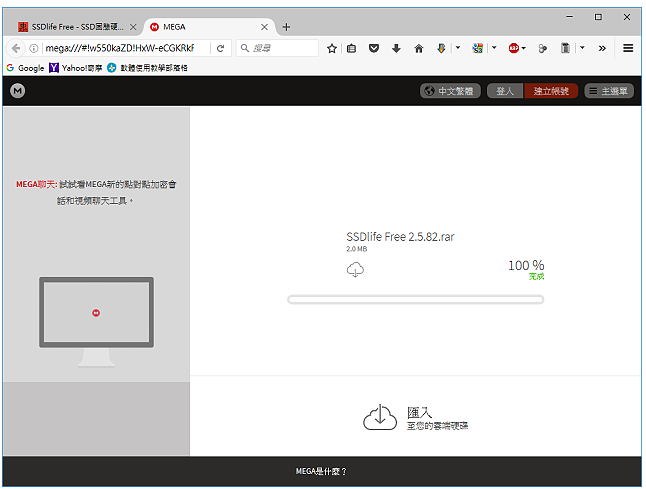The height and width of the screenshot is (489, 646).
Task: Click the gray extension icon beside Adblock
Action: coord(542,49)
